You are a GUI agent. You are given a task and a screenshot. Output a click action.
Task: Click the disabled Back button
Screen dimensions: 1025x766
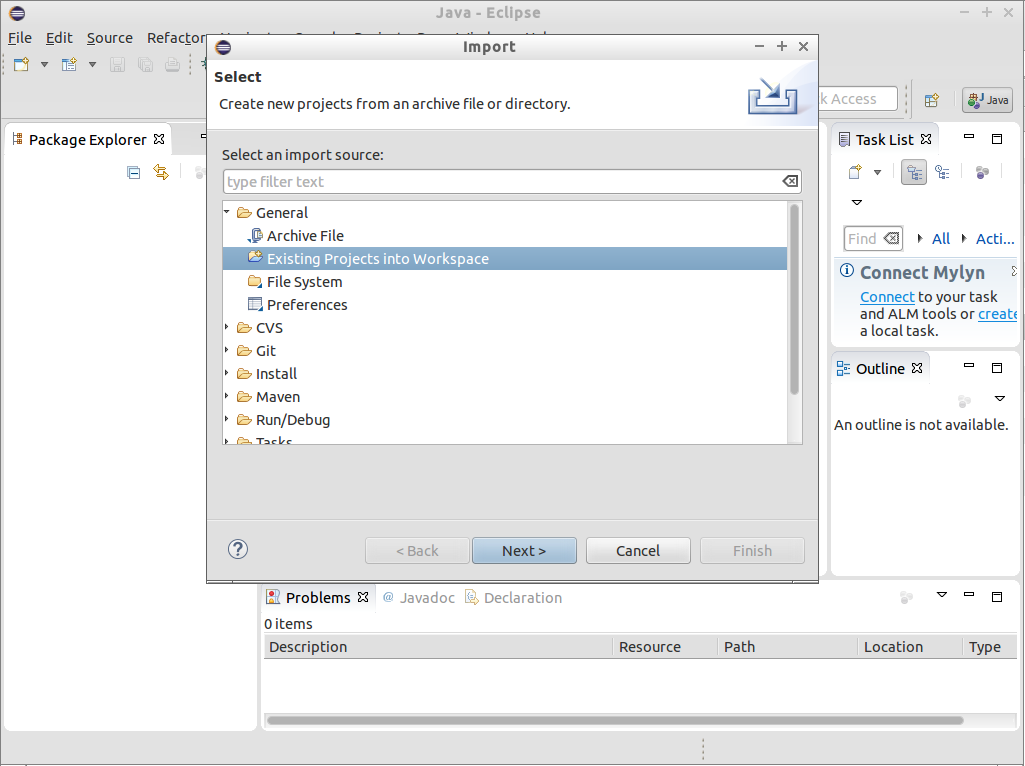click(417, 550)
